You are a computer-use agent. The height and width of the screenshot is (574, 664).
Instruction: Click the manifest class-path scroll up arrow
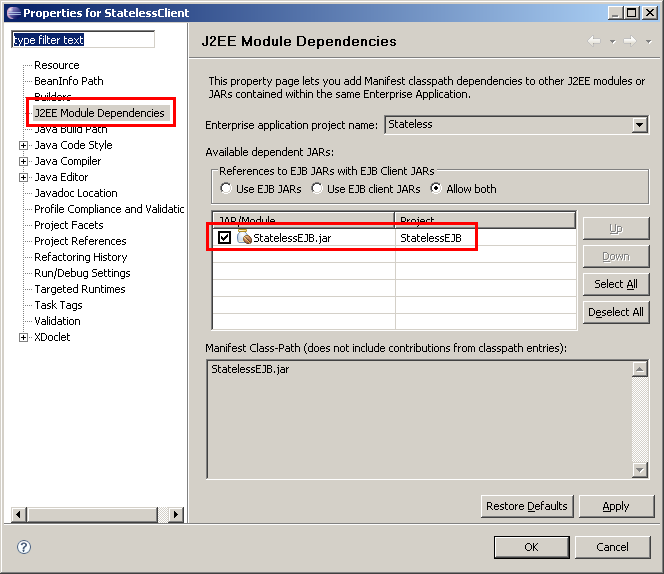[x=639, y=369]
